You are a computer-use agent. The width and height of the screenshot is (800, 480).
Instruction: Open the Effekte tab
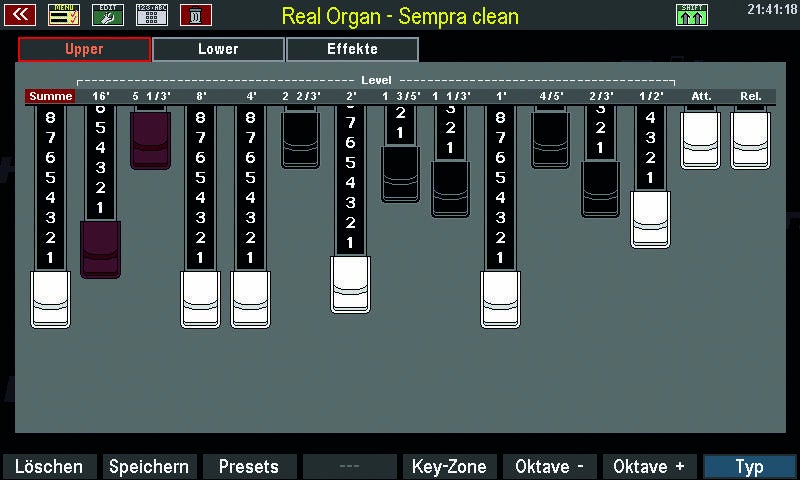353,49
